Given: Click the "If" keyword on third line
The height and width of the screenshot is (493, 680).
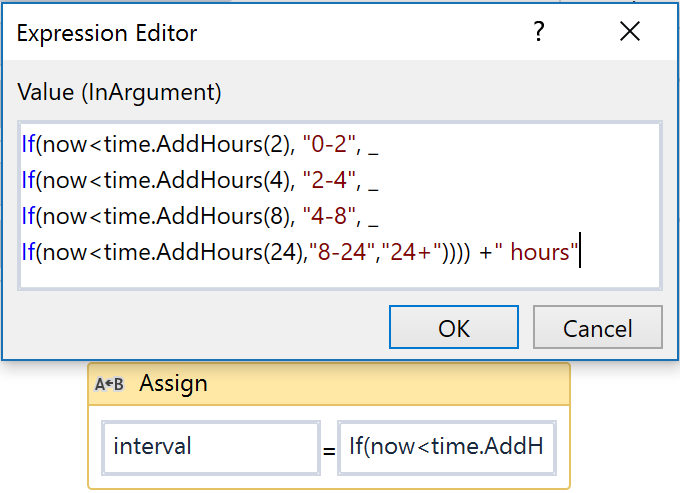Looking at the screenshot, I should (28, 217).
